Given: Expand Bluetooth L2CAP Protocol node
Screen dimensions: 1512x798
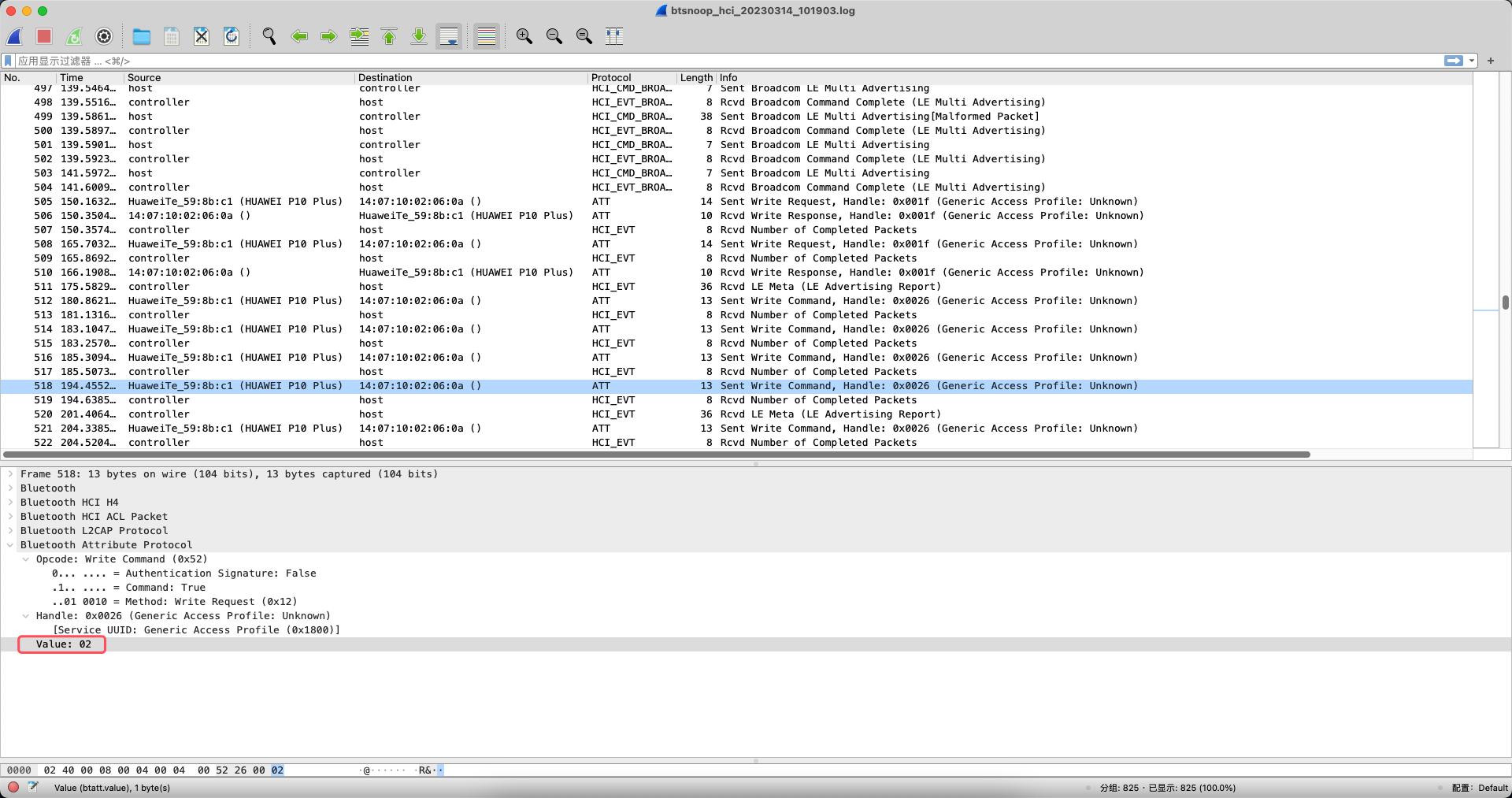Looking at the screenshot, I should coord(10,531).
